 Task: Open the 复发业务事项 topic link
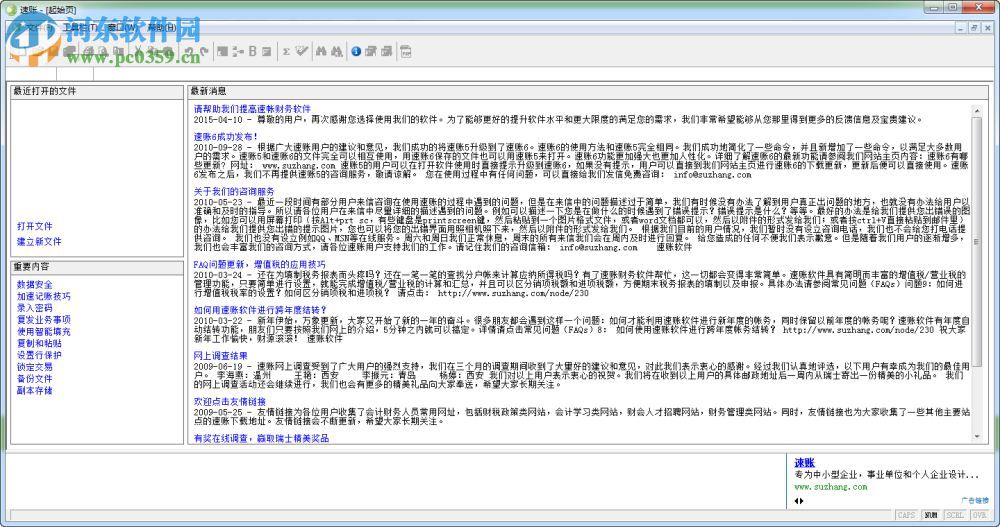pos(43,320)
